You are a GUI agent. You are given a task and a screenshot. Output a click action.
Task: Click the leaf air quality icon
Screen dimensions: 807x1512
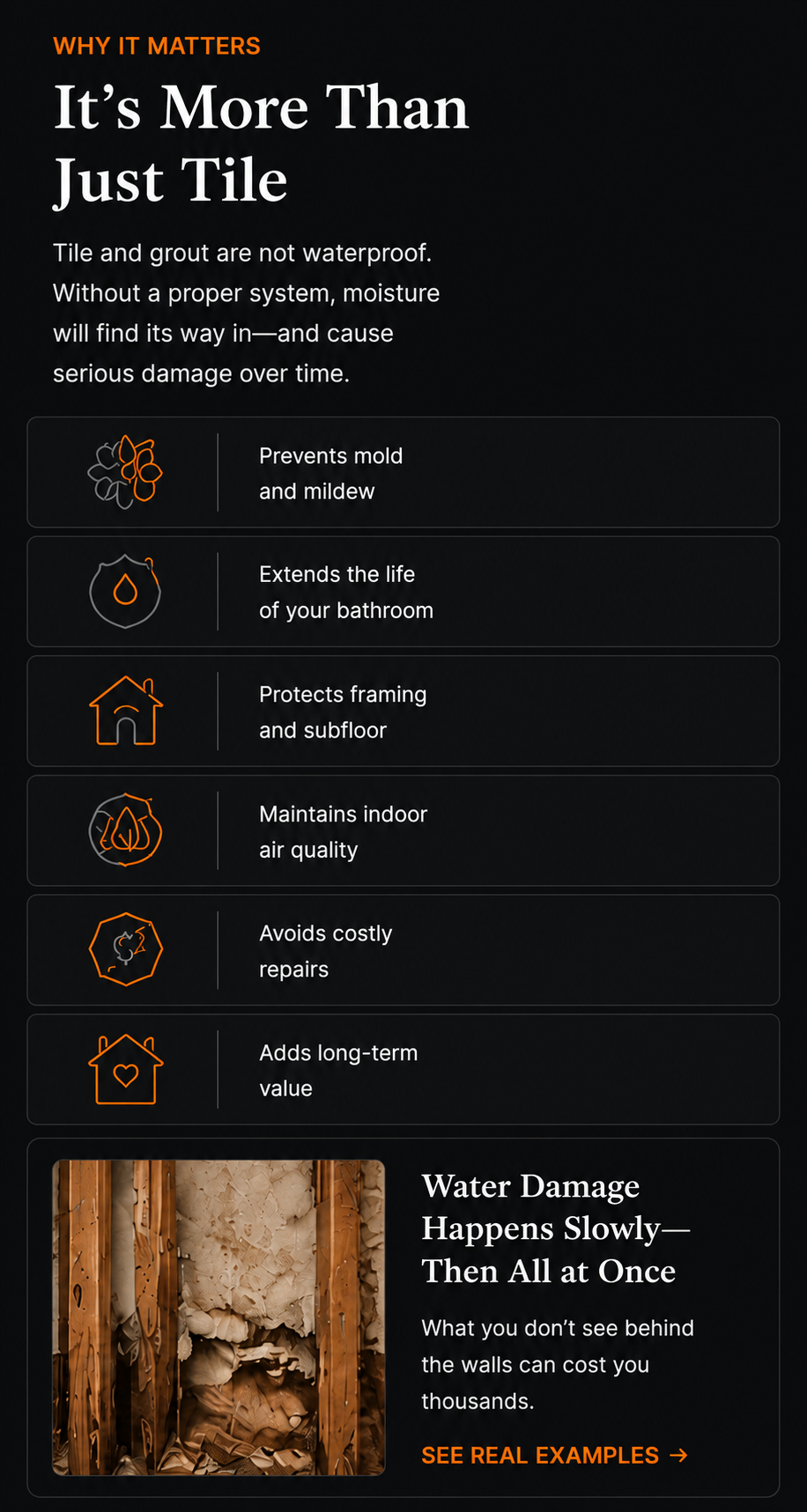click(125, 830)
